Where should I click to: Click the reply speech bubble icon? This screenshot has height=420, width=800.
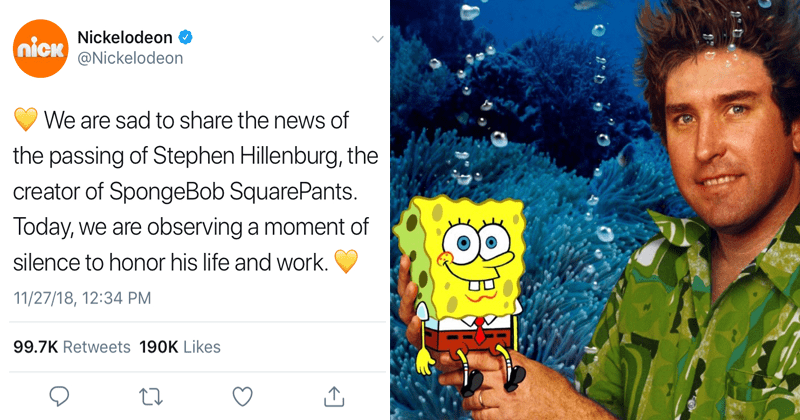click(x=59, y=396)
